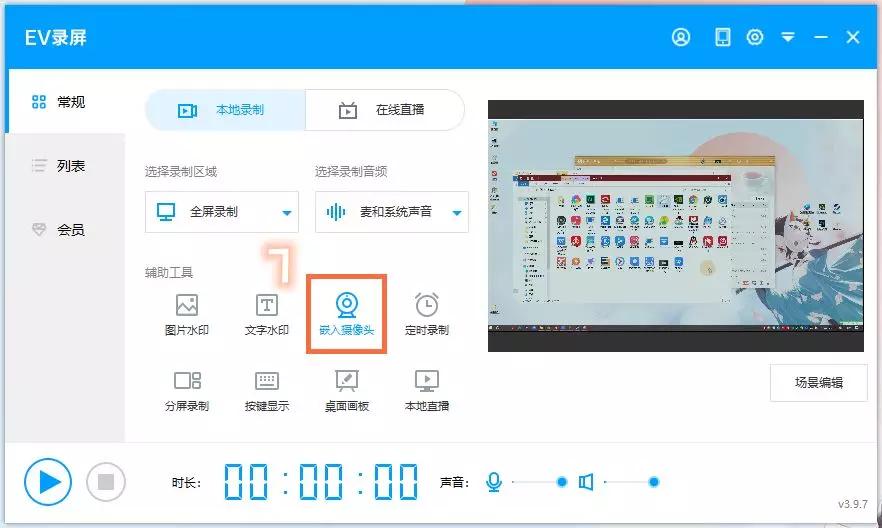Open the 列表 sidebar tab
The height and width of the screenshot is (528, 882).
point(64,166)
